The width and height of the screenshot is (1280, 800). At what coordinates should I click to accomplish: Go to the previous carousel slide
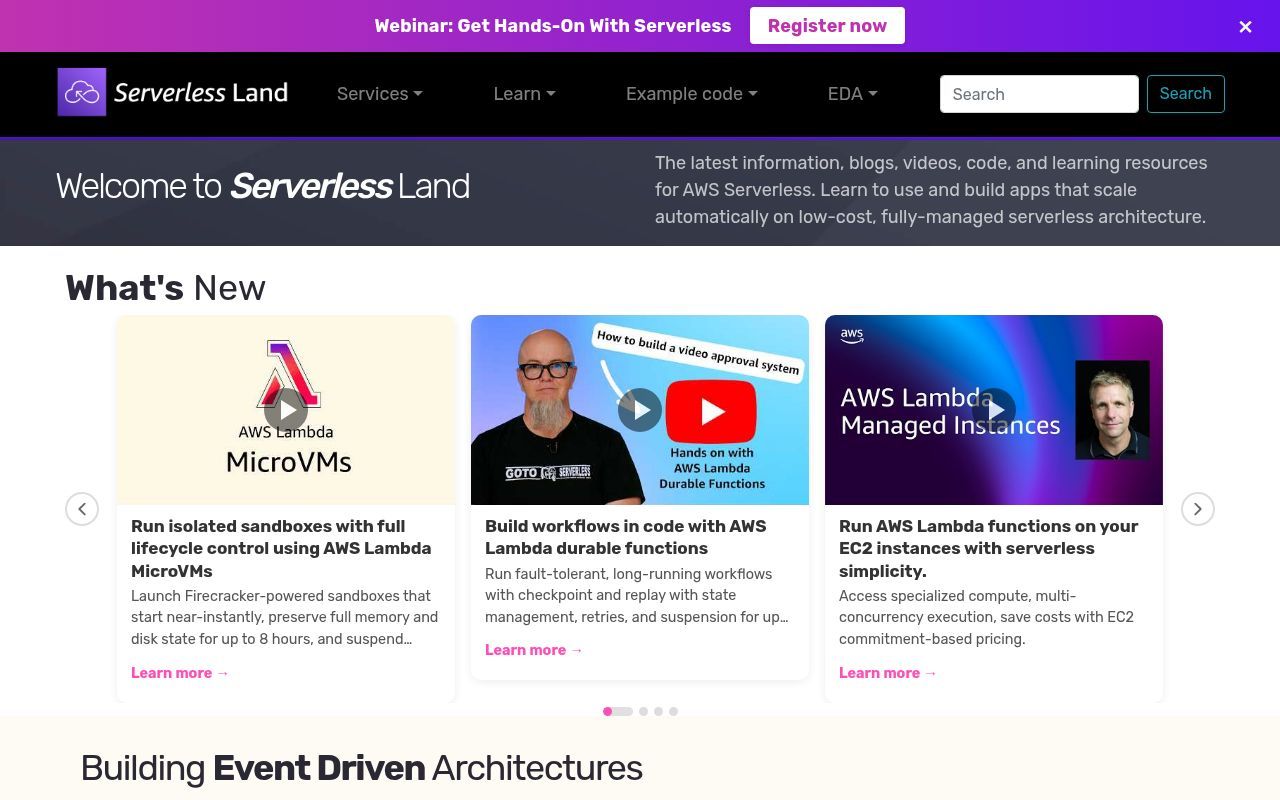coord(82,509)
